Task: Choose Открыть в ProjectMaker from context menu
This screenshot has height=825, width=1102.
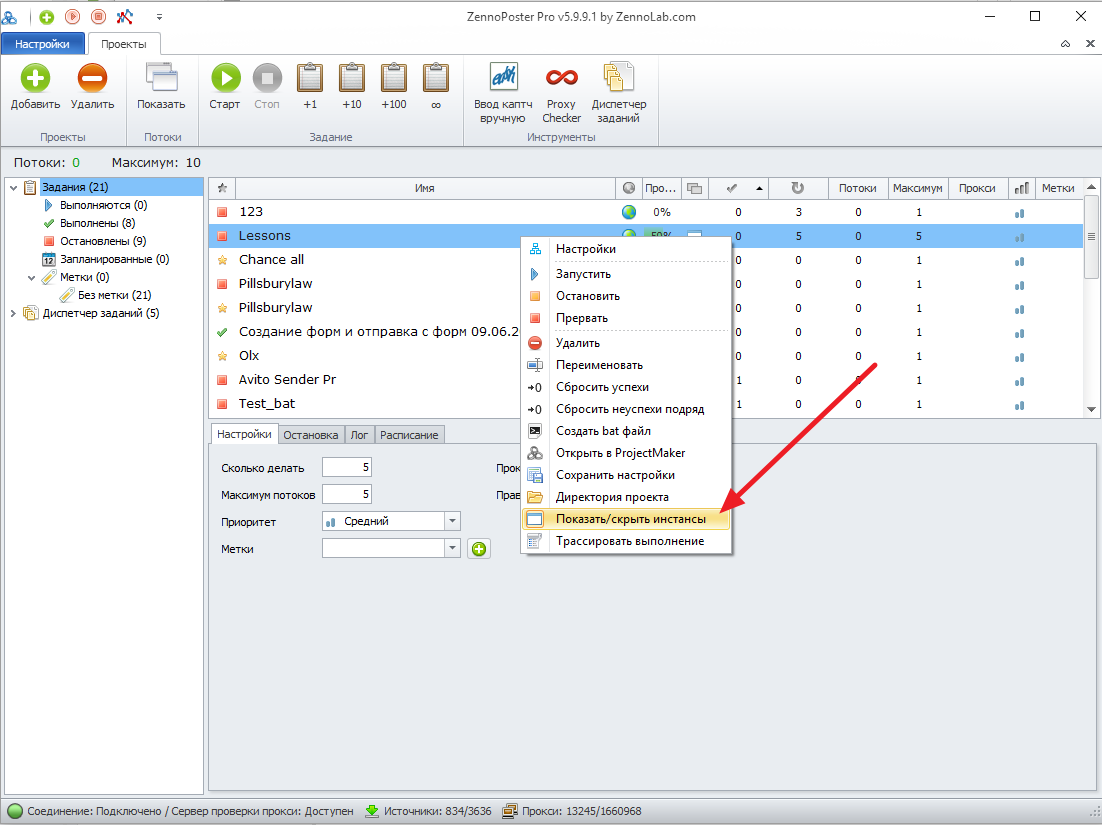Action: click(x=620, y=453)
